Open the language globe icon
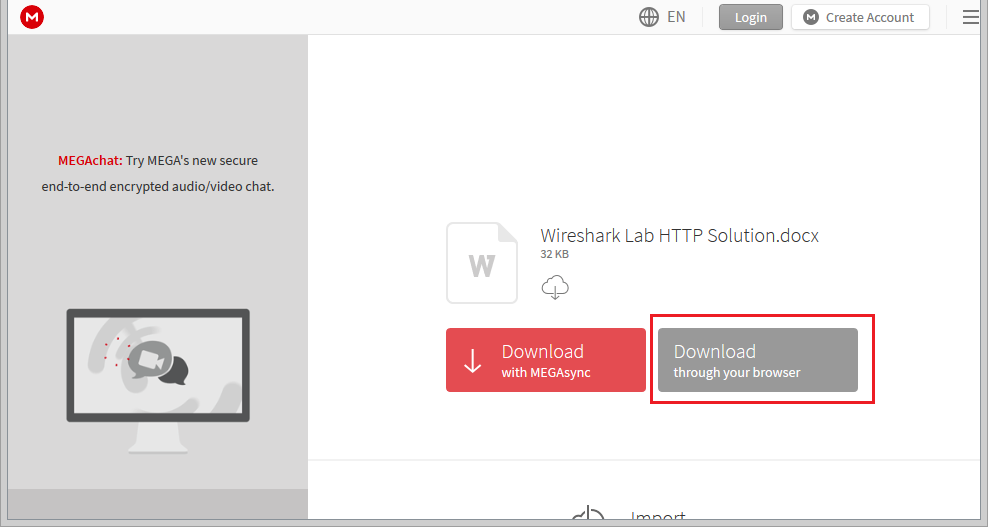The width and height of the screenshot is (988, 527). (648, 17)
